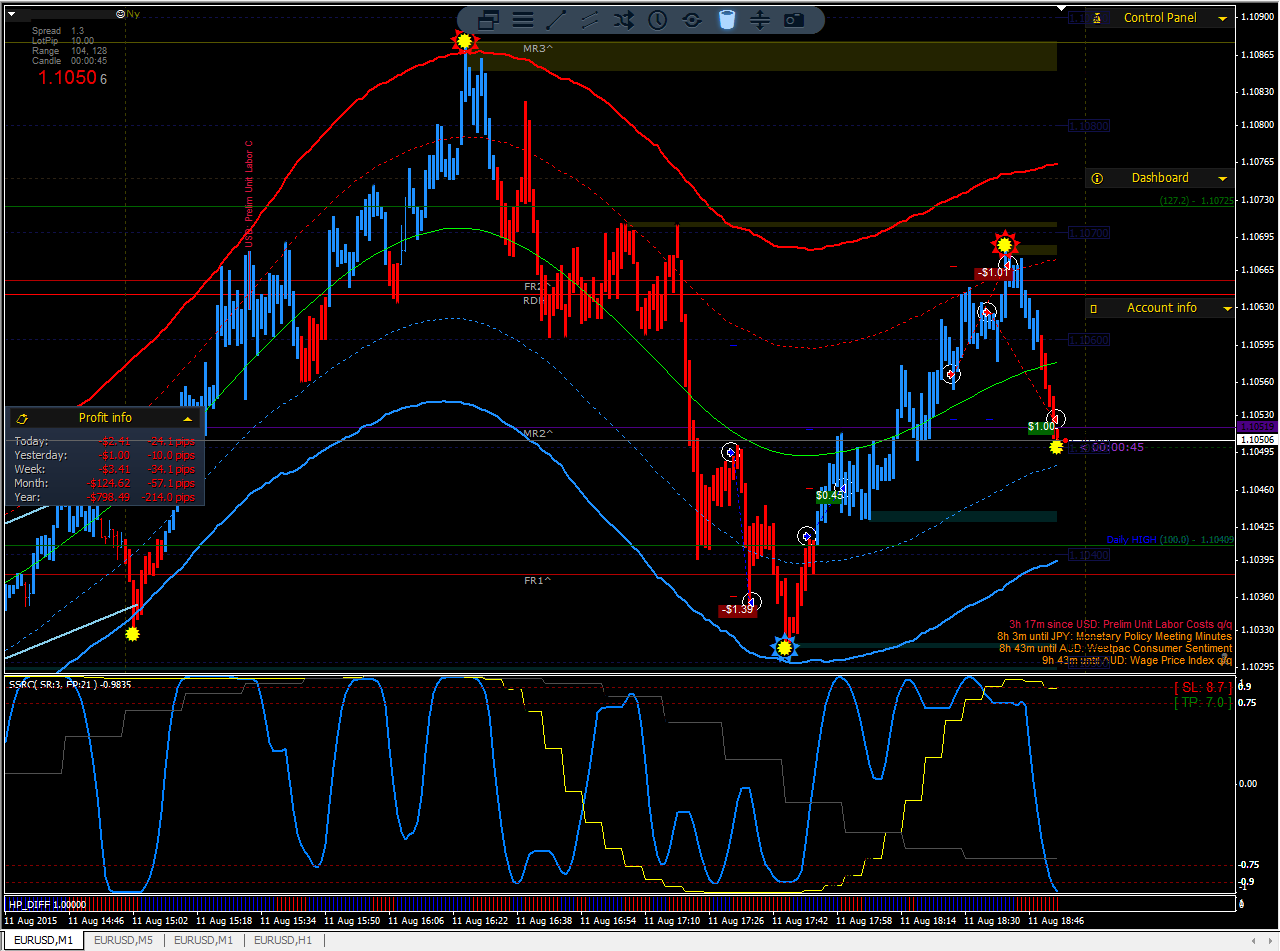
Task: Collapse the Profit info panel arrow
Action: coord(187,418)
